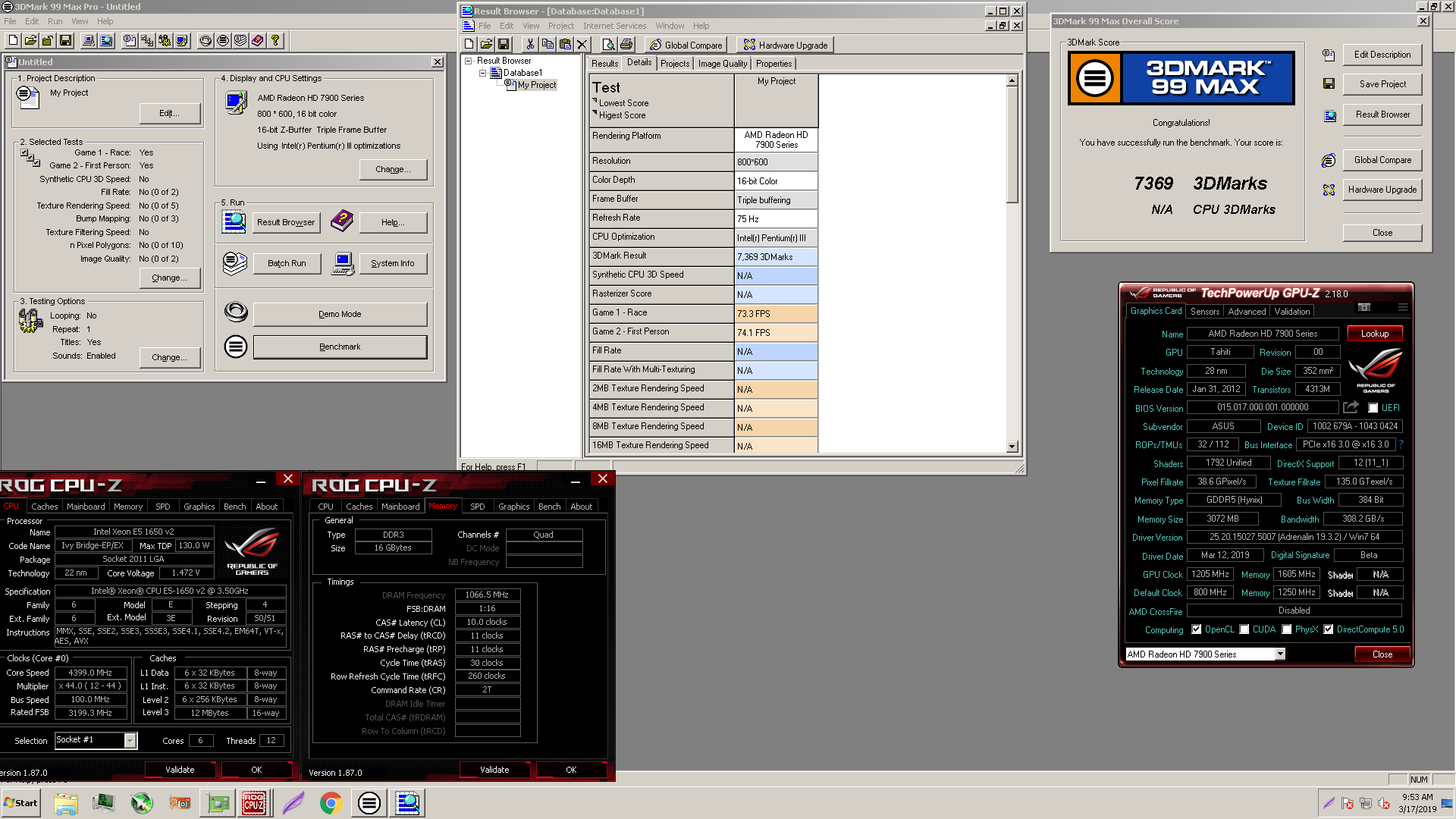This screenshot has height=819, width=1456.
Task: Click Save icon in Result Browser toolbar
Action: coord(504,45)
